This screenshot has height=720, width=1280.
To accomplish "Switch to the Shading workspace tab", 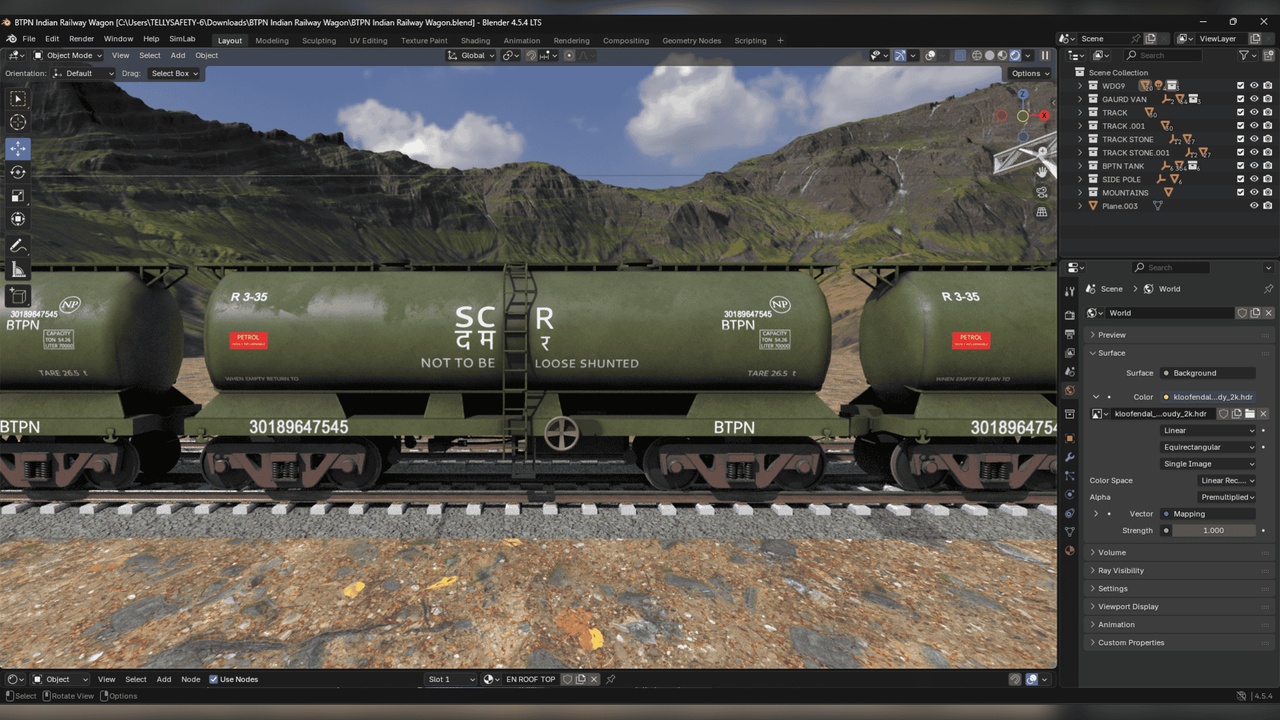I will pyautogui.click(x=475, y=41).
